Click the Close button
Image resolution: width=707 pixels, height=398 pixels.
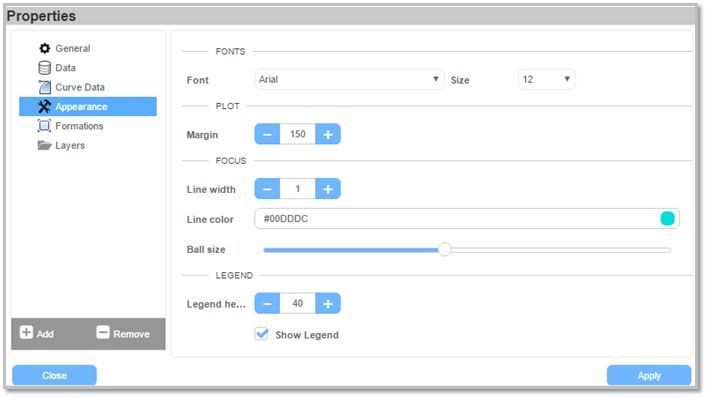pyautogui.click(x=54, y=375)
